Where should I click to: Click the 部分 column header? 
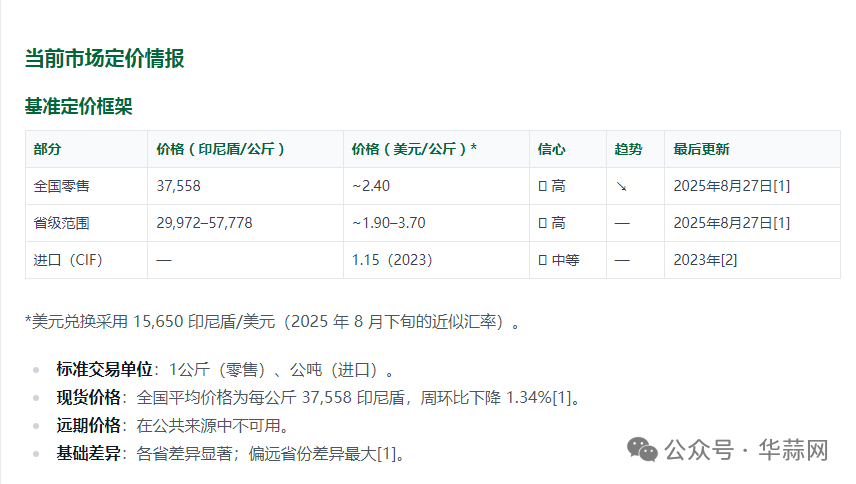click(x=47, y=149)
